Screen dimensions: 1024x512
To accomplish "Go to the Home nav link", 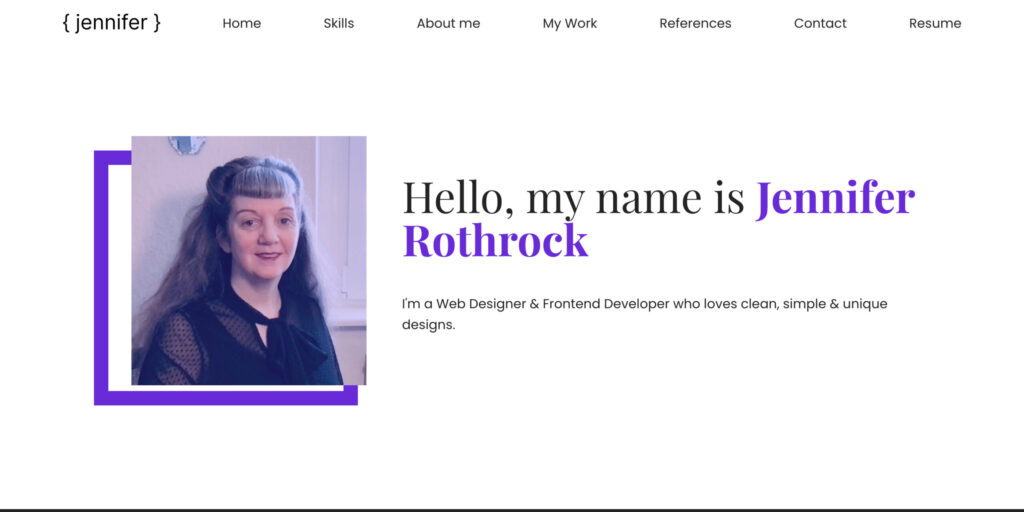I will tap(241, 23).
